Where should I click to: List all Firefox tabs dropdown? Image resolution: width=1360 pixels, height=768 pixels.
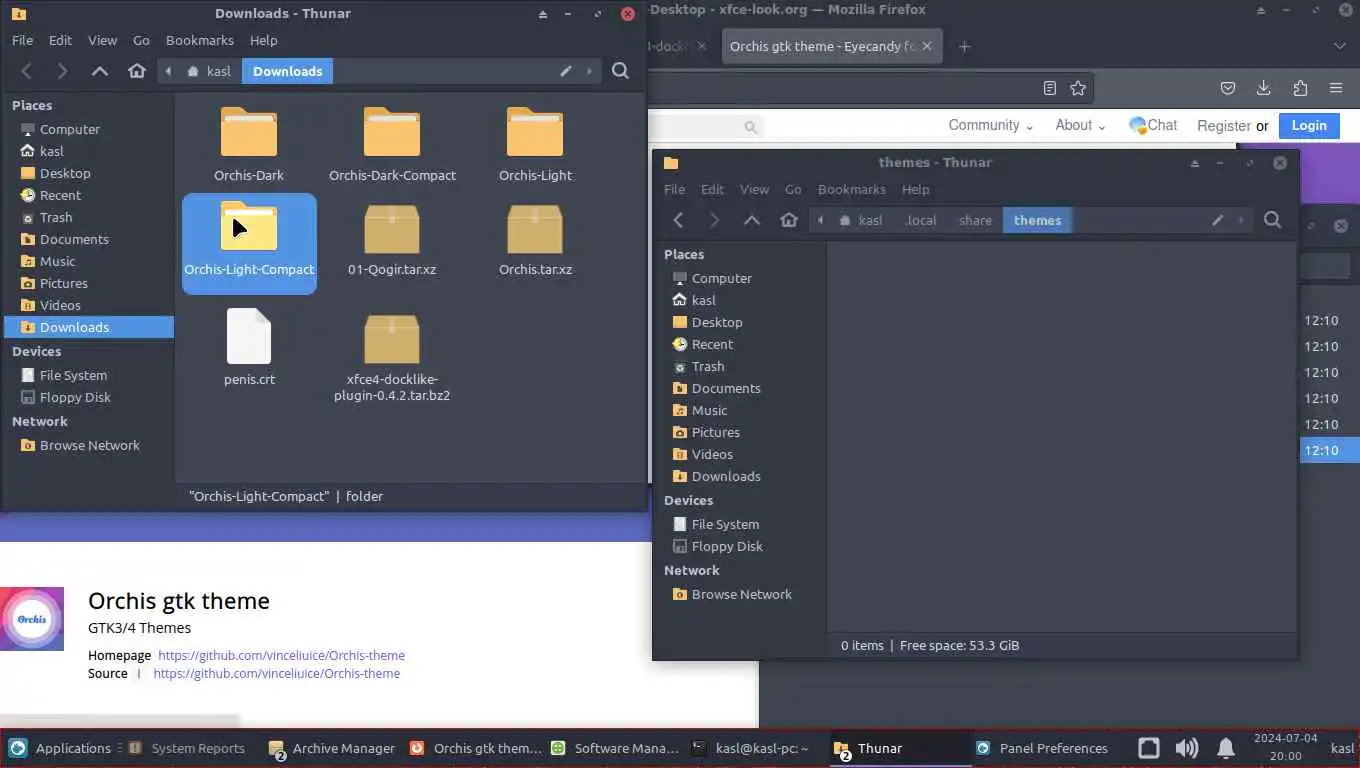click(1340, 46)
